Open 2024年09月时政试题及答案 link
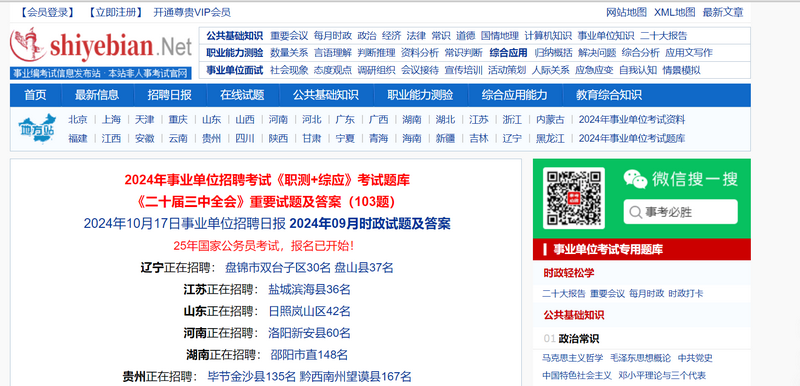The height and width of the screenshot is (386, 800). click(x=370, y=224)
